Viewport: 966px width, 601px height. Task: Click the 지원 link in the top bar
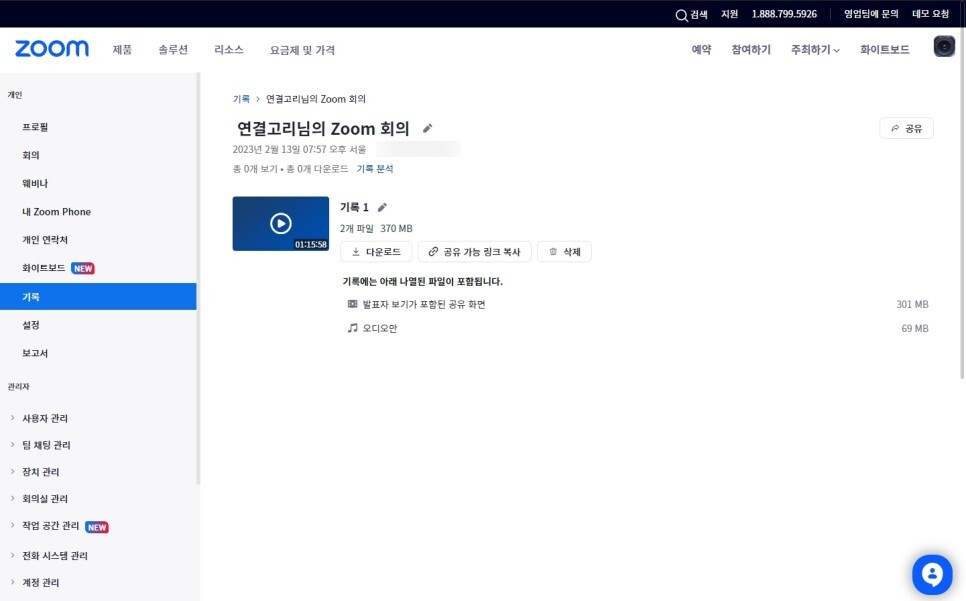tap(729, 14)
